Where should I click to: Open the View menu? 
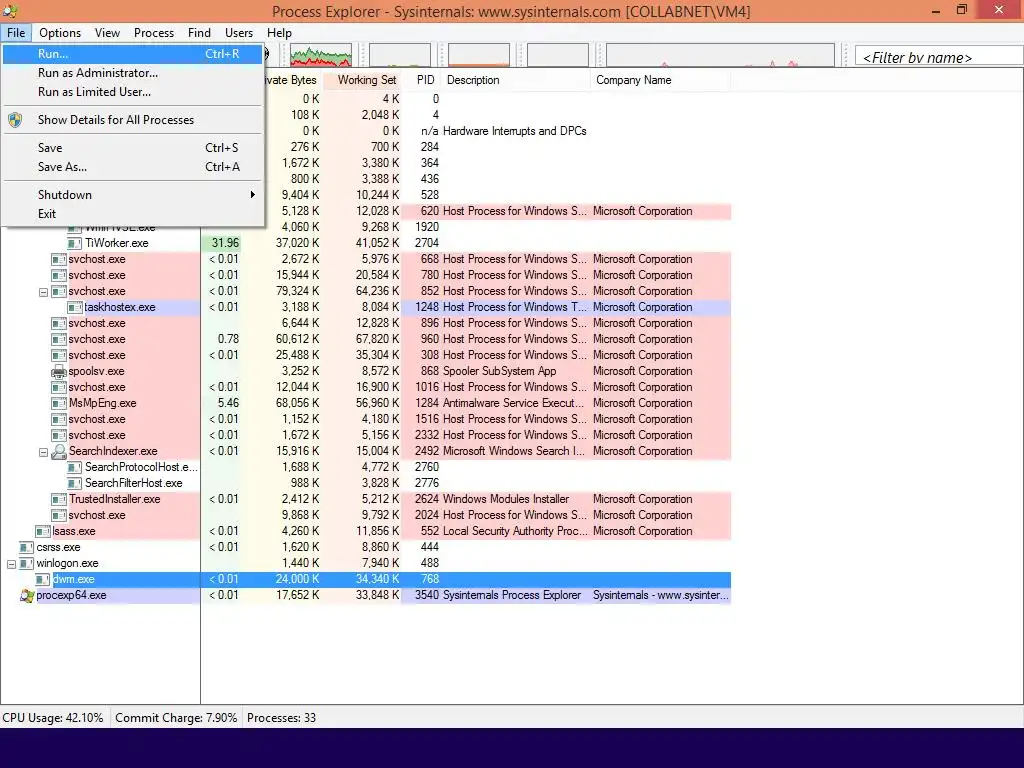point(107,33)
